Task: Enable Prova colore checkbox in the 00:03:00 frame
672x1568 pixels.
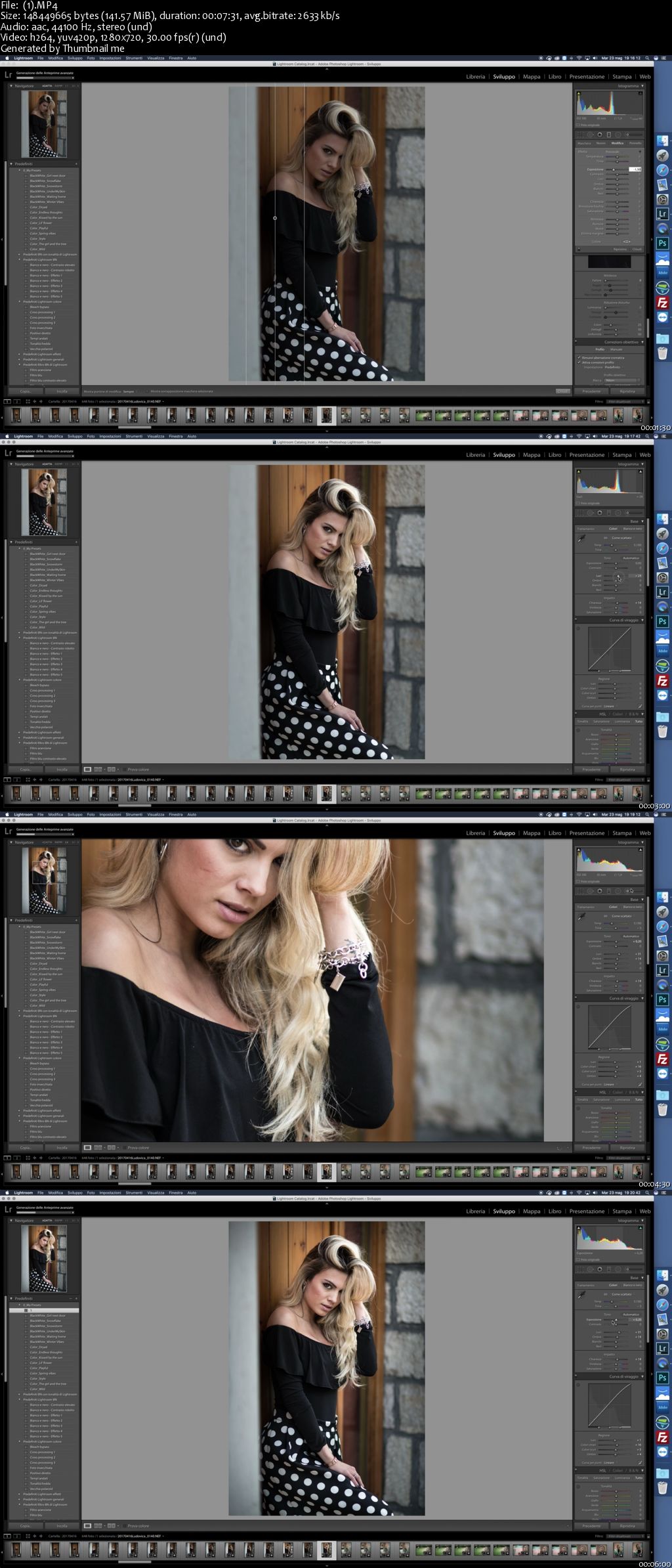Action: (x=124, y=769)
